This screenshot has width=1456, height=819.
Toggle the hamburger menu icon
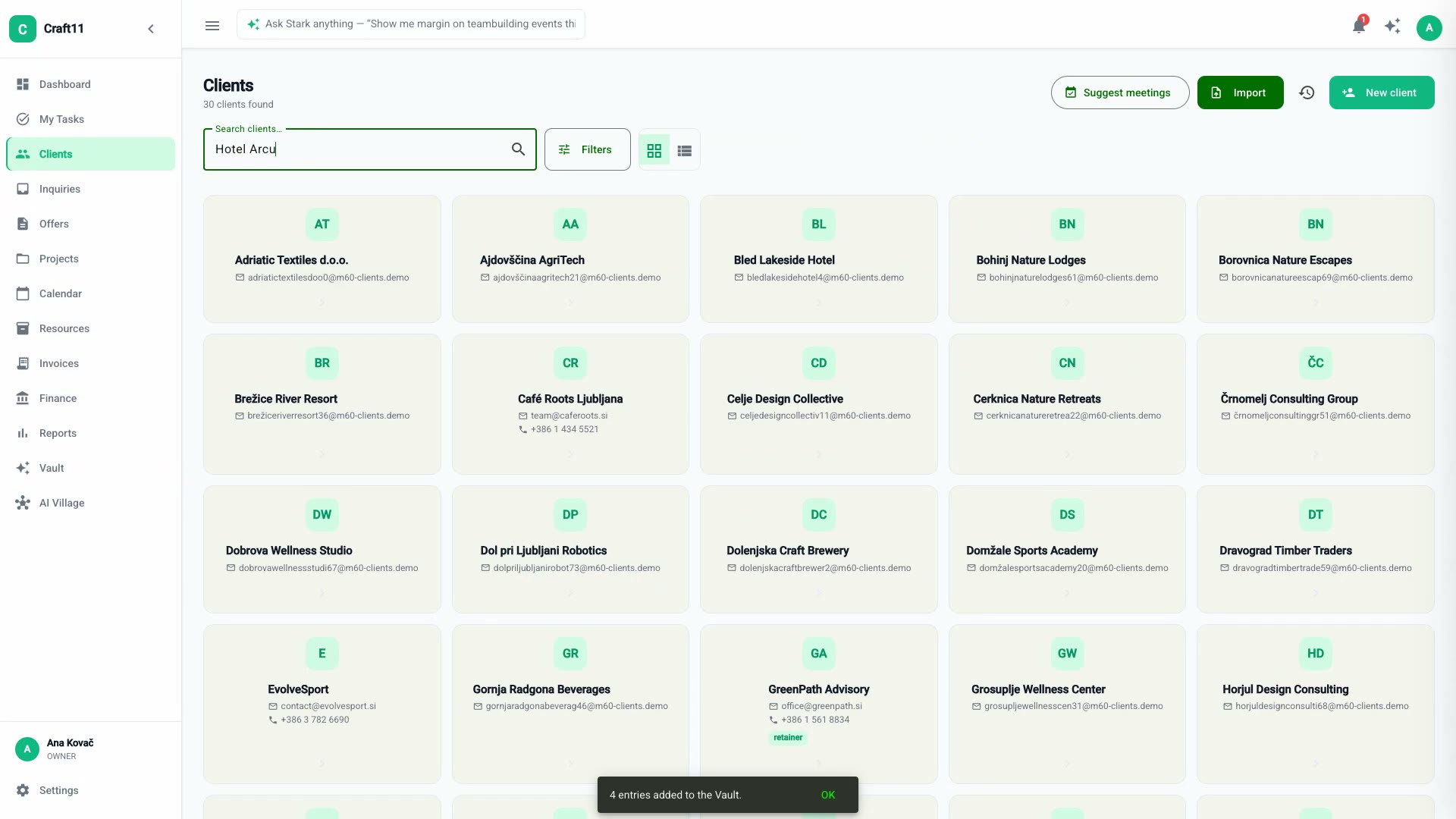(212, 25)
